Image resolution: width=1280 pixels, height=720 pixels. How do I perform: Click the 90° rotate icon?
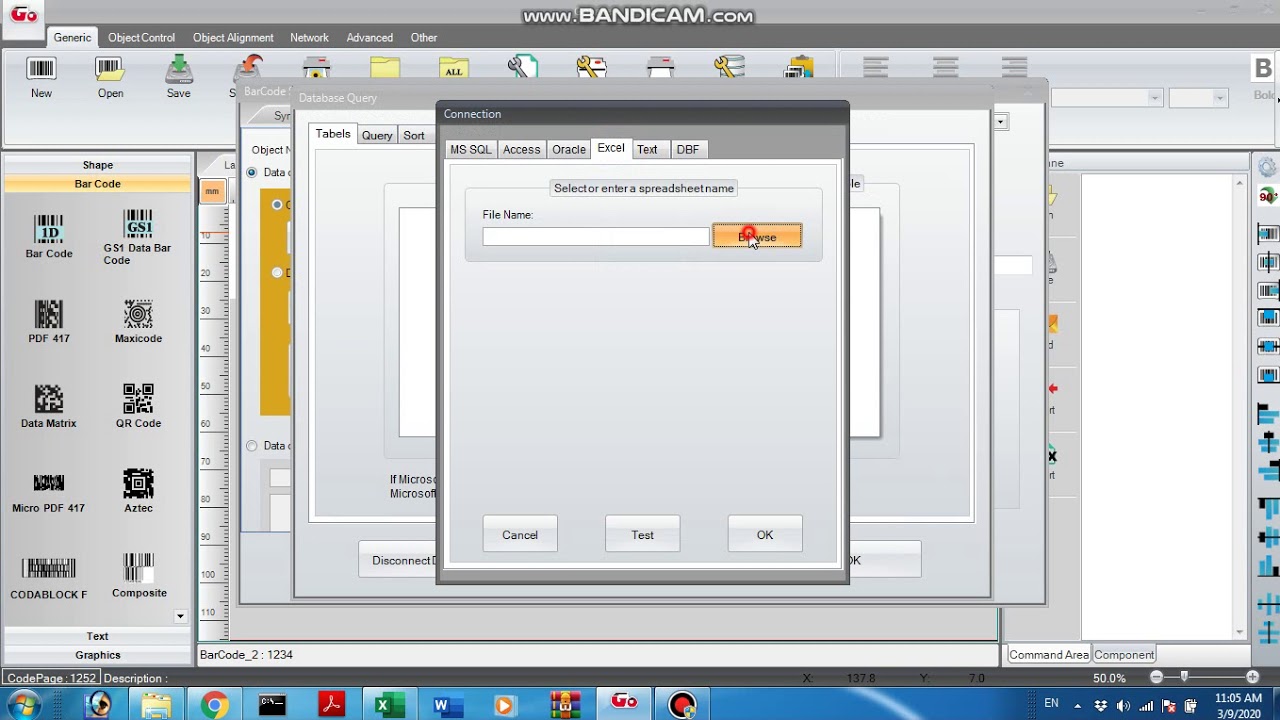coord(1268,197)
